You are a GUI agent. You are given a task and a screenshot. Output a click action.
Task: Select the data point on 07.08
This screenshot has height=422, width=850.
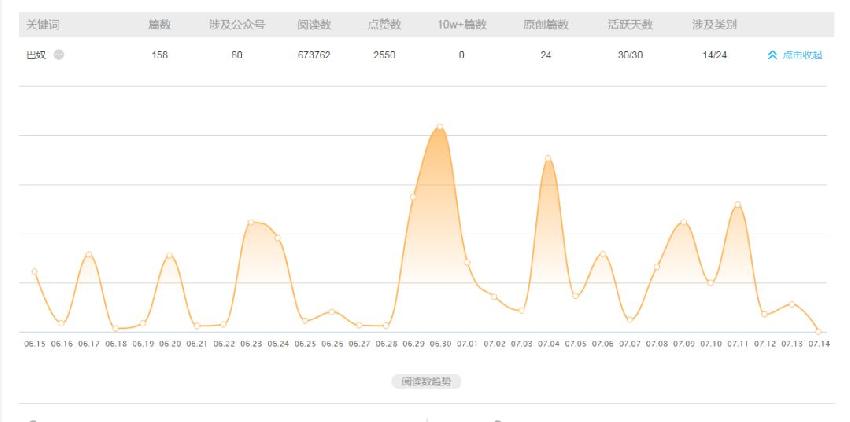pos(656,267)
